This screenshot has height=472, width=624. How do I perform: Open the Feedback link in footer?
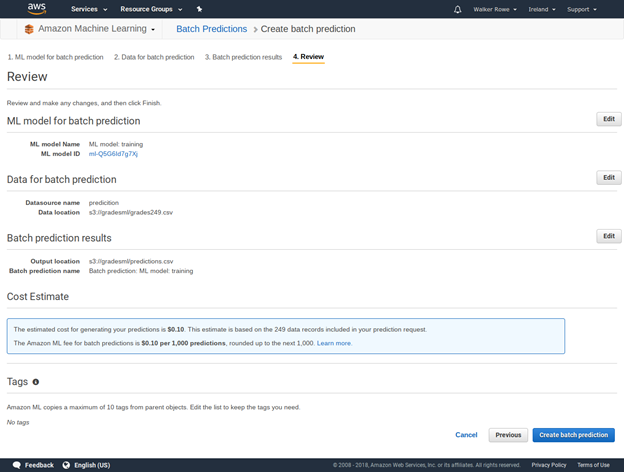click(39, 465)
